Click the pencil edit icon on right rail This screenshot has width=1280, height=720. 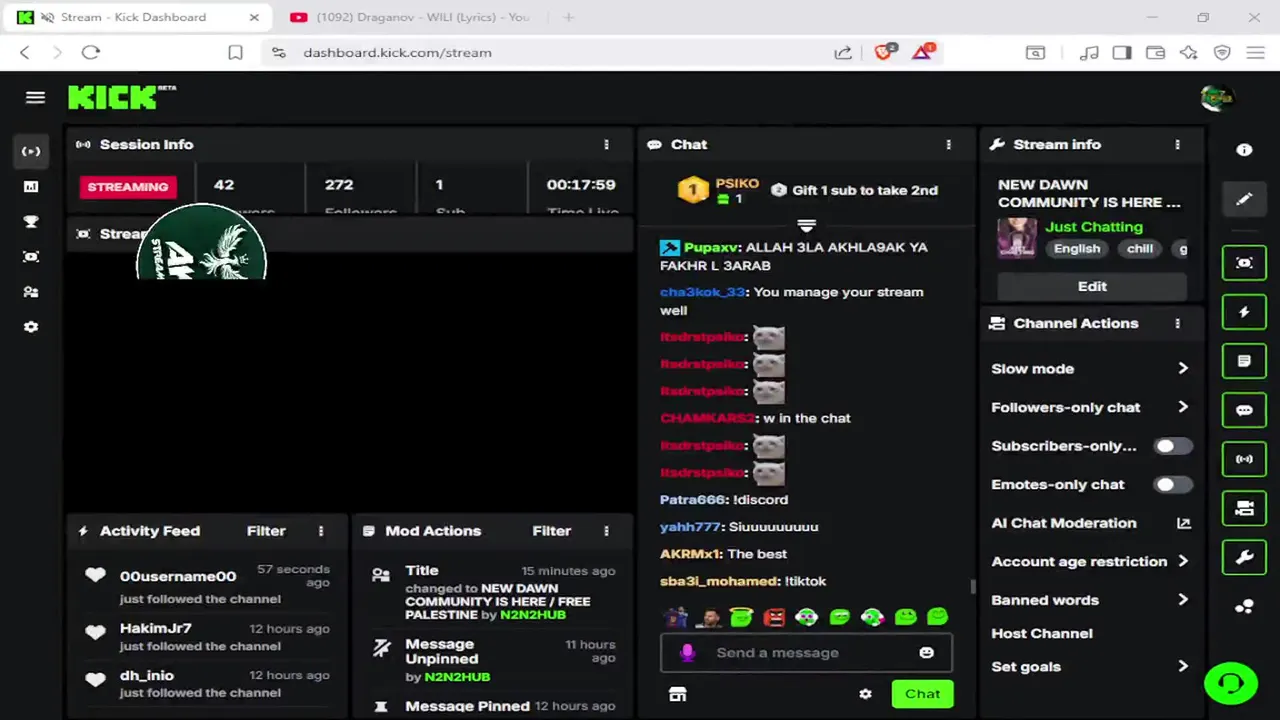pos(1244,199)
